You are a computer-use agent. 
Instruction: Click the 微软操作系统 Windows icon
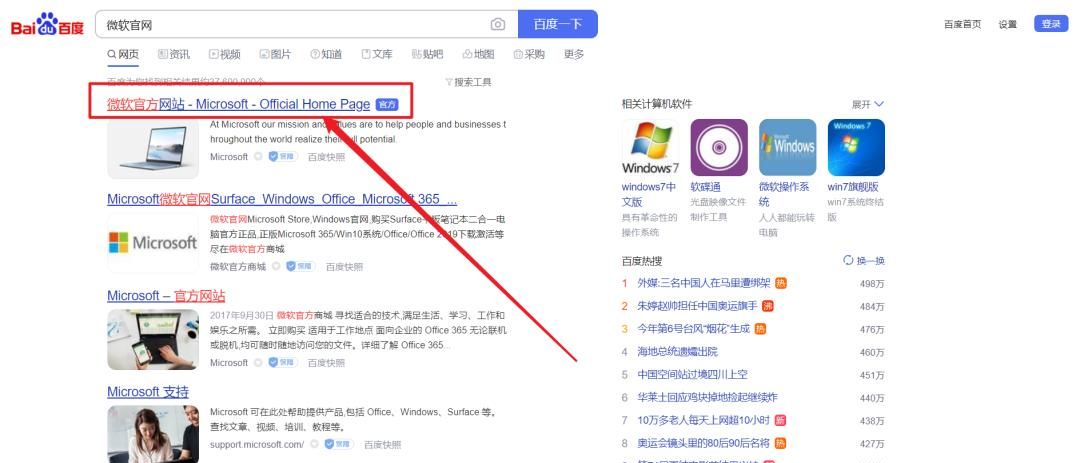787,147
